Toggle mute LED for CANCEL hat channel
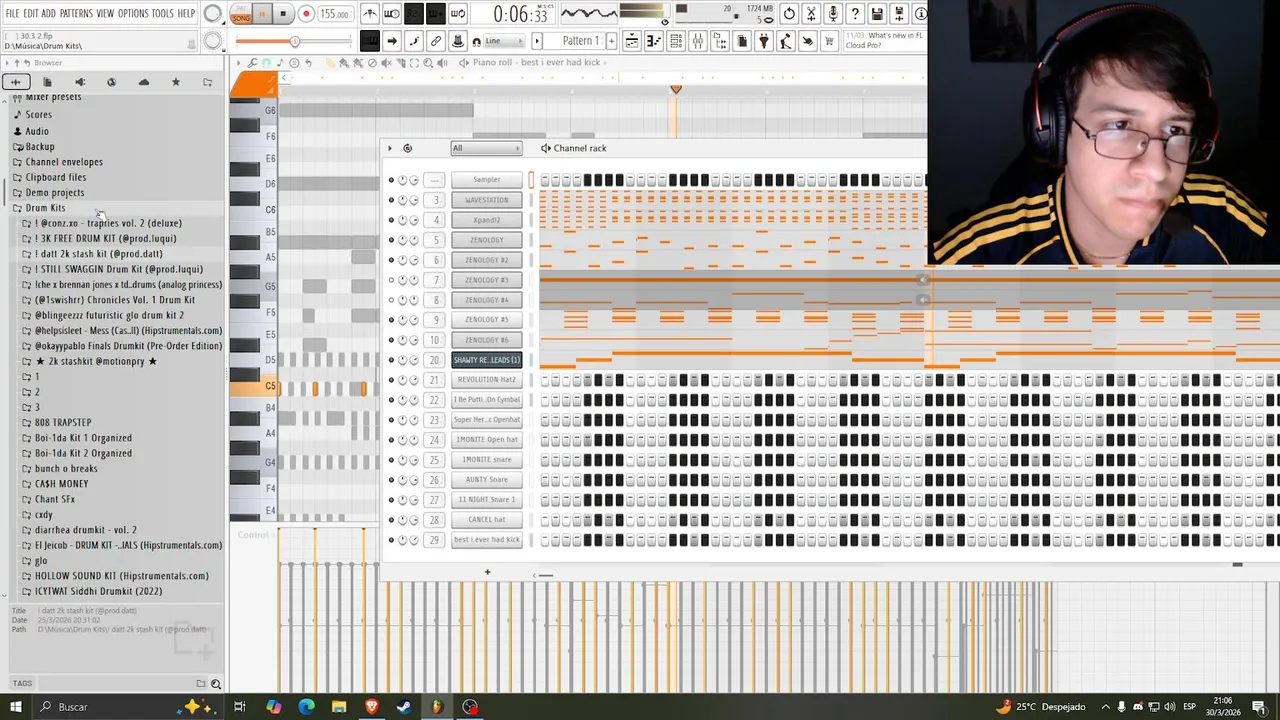This screenshot has height=720, width=1280. [x=391, y=520]
